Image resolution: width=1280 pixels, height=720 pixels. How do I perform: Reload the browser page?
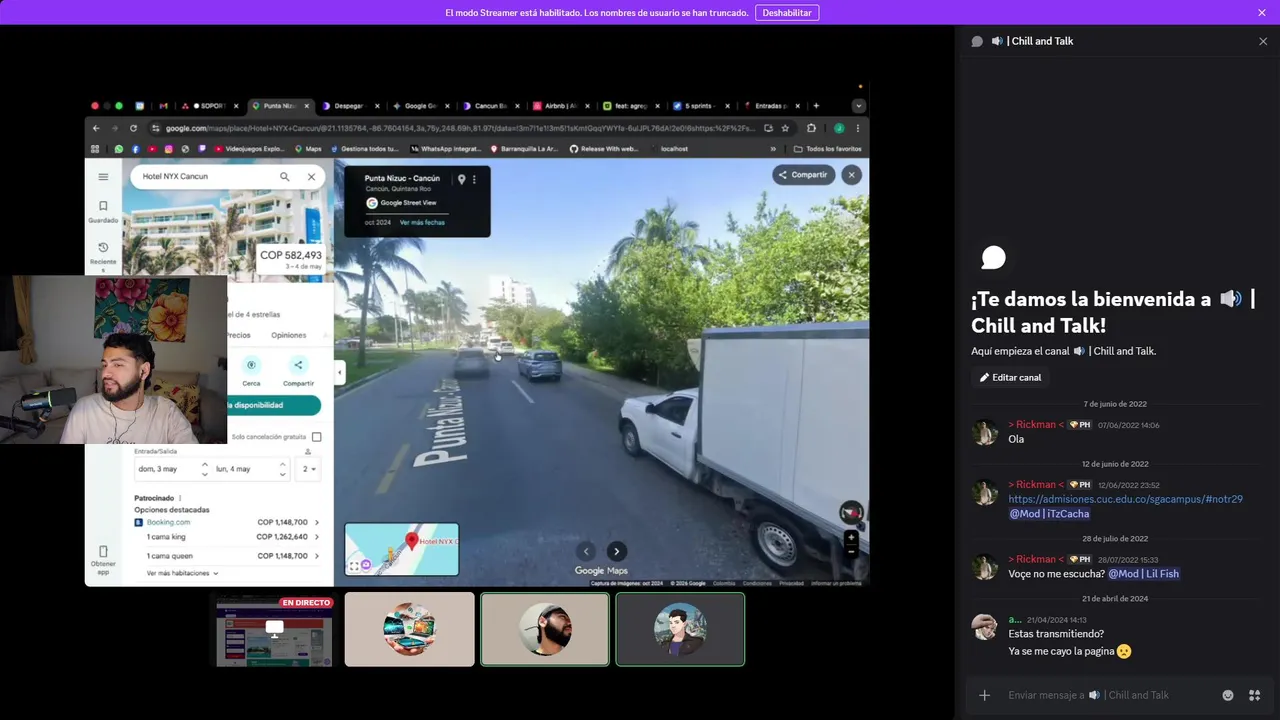pos(133,128)
